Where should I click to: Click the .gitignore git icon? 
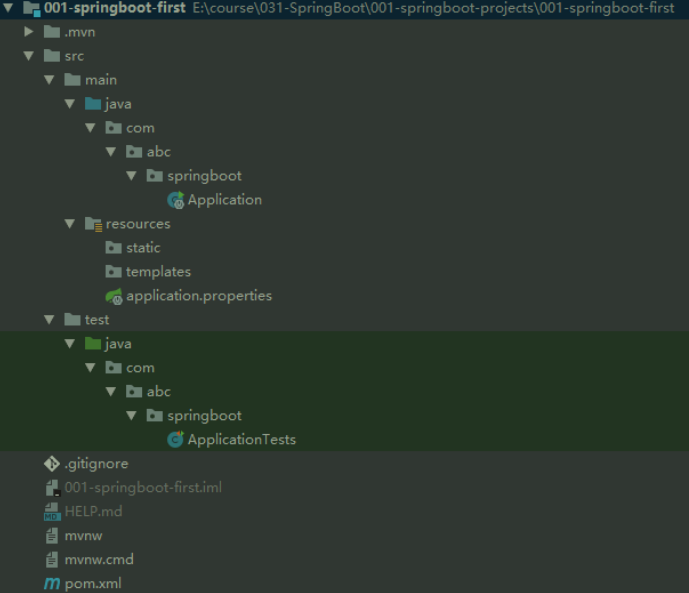(x=52, y=464)
